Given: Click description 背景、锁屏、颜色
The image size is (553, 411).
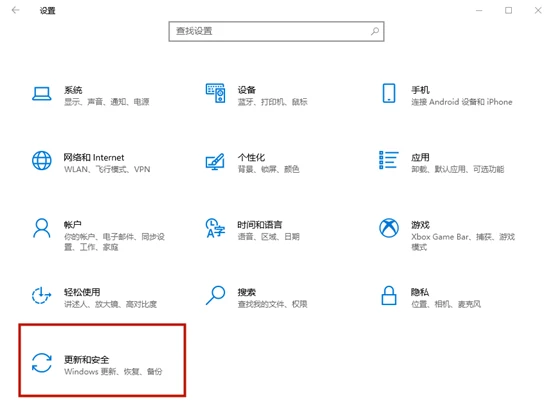Looking at the screenshot, I should [x=268, y=169].
